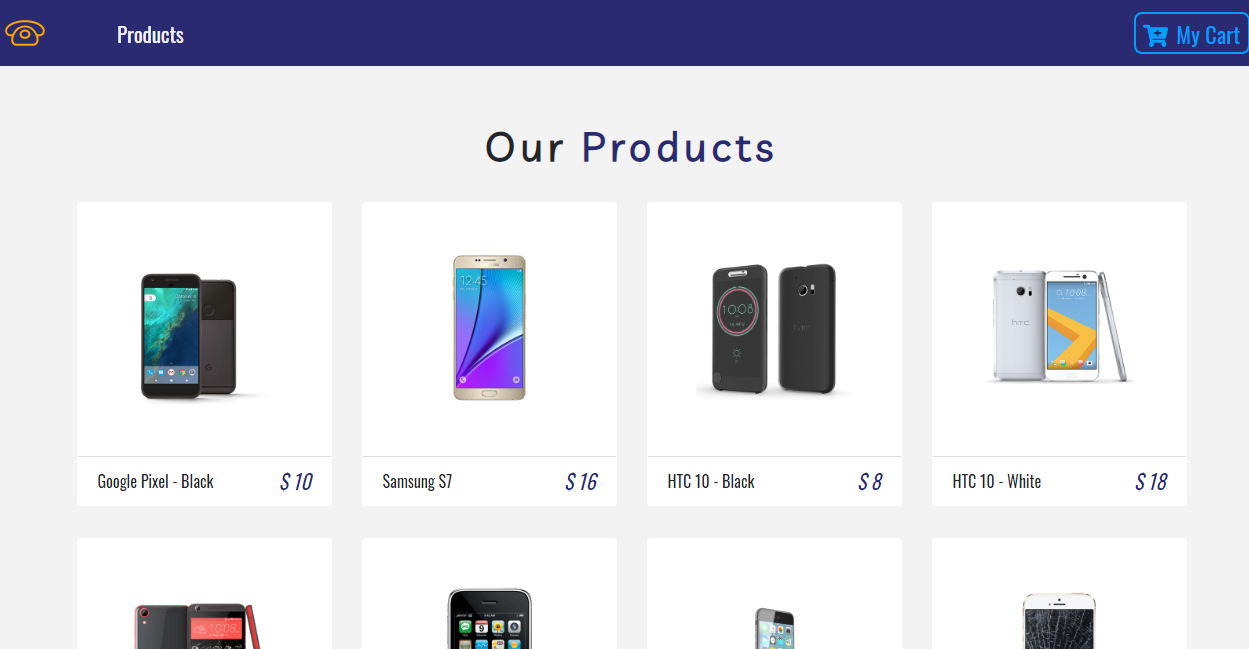
Task: Click the Our Products heading
Action: point(629,147)
